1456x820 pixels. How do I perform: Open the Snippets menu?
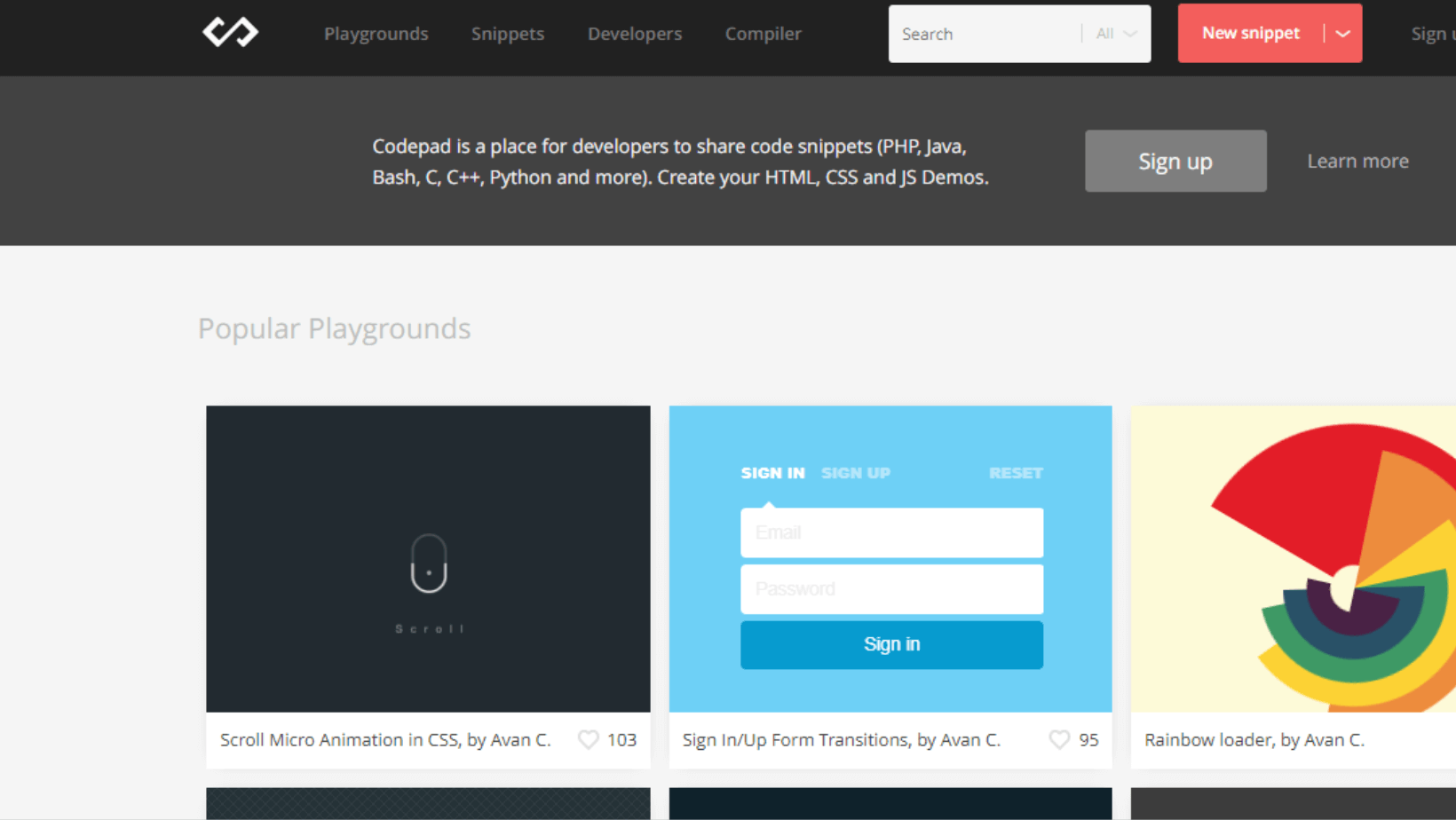(x=508, y=34)
